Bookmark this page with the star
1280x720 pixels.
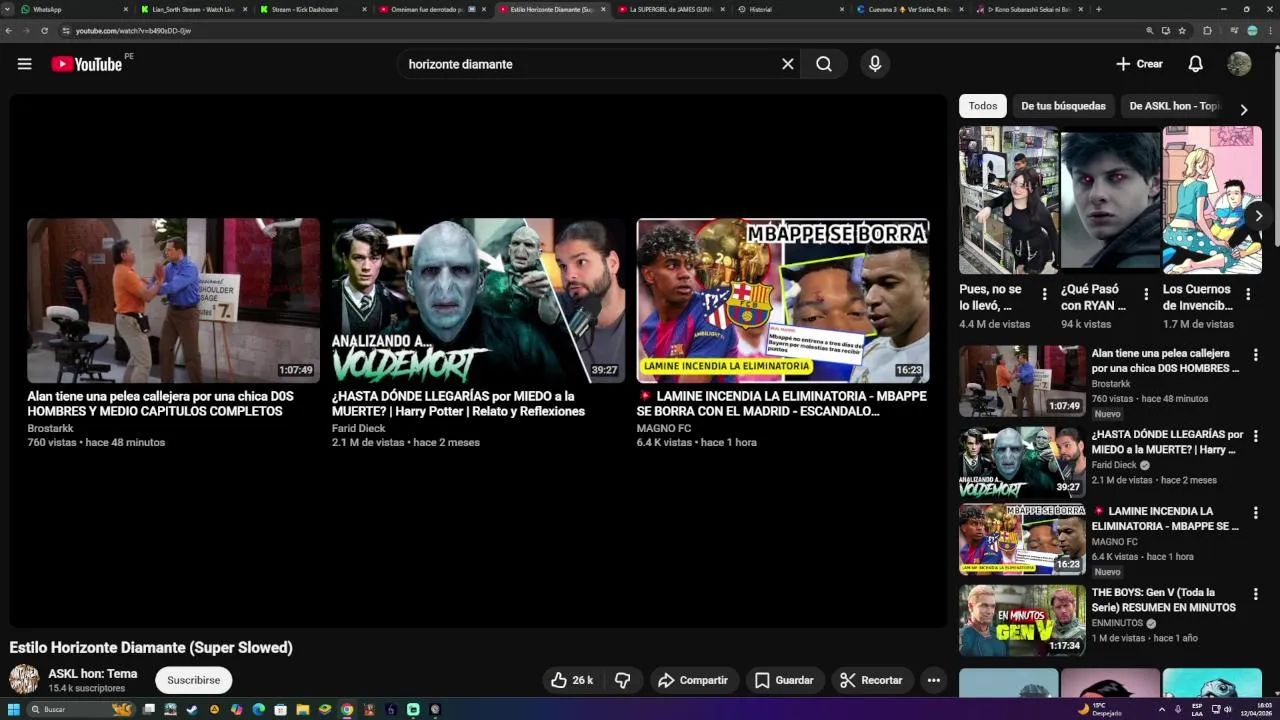pos(1182,31)
